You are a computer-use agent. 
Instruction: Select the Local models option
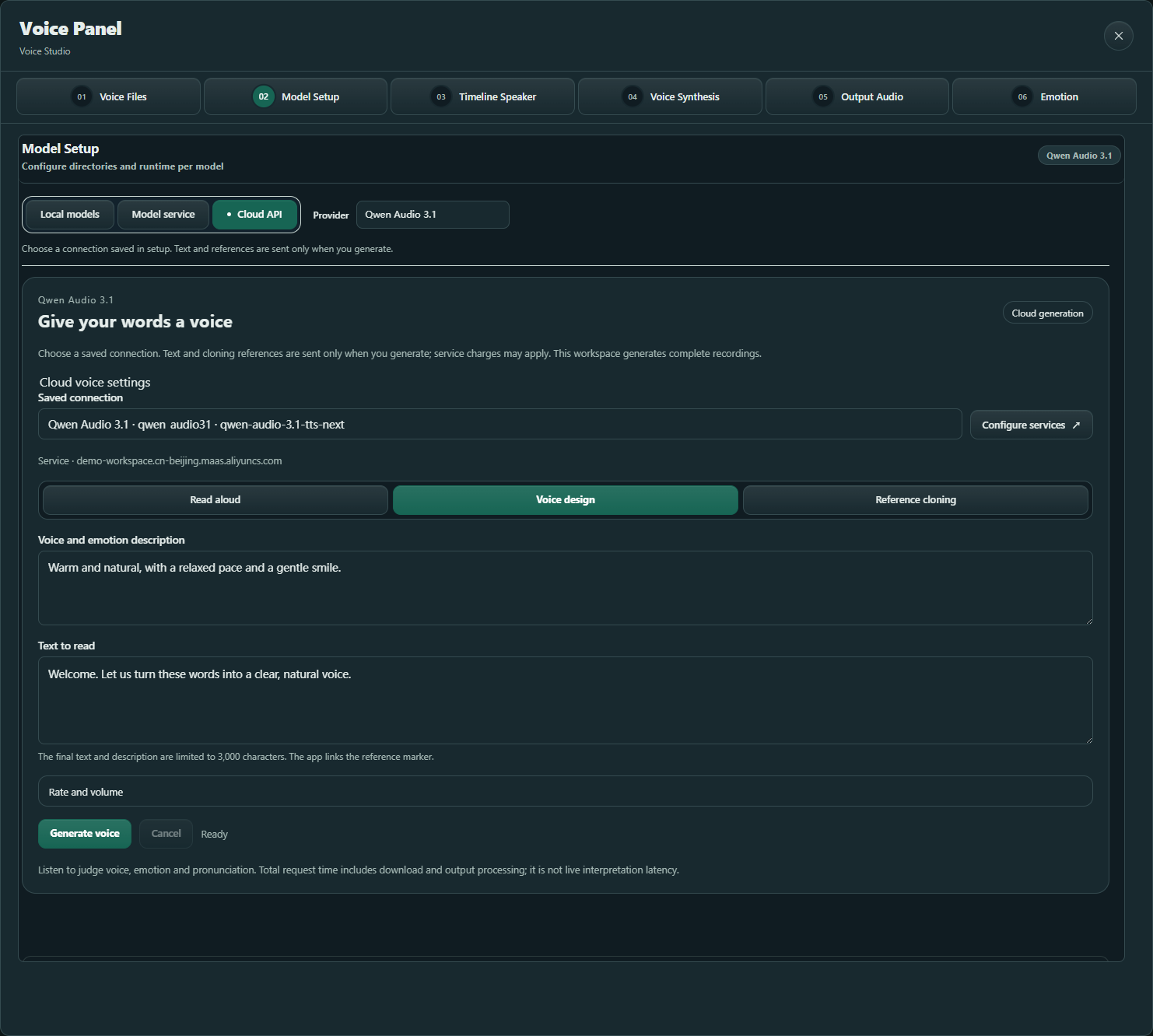[x=70, y=215]
